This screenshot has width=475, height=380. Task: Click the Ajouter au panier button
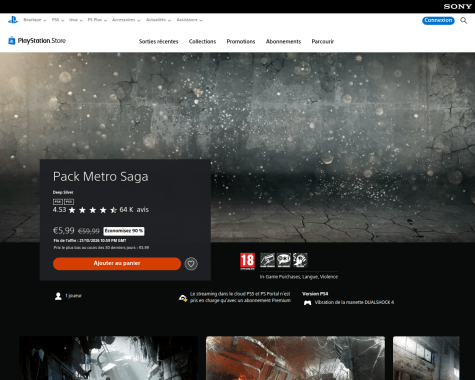tap(117, 263)
